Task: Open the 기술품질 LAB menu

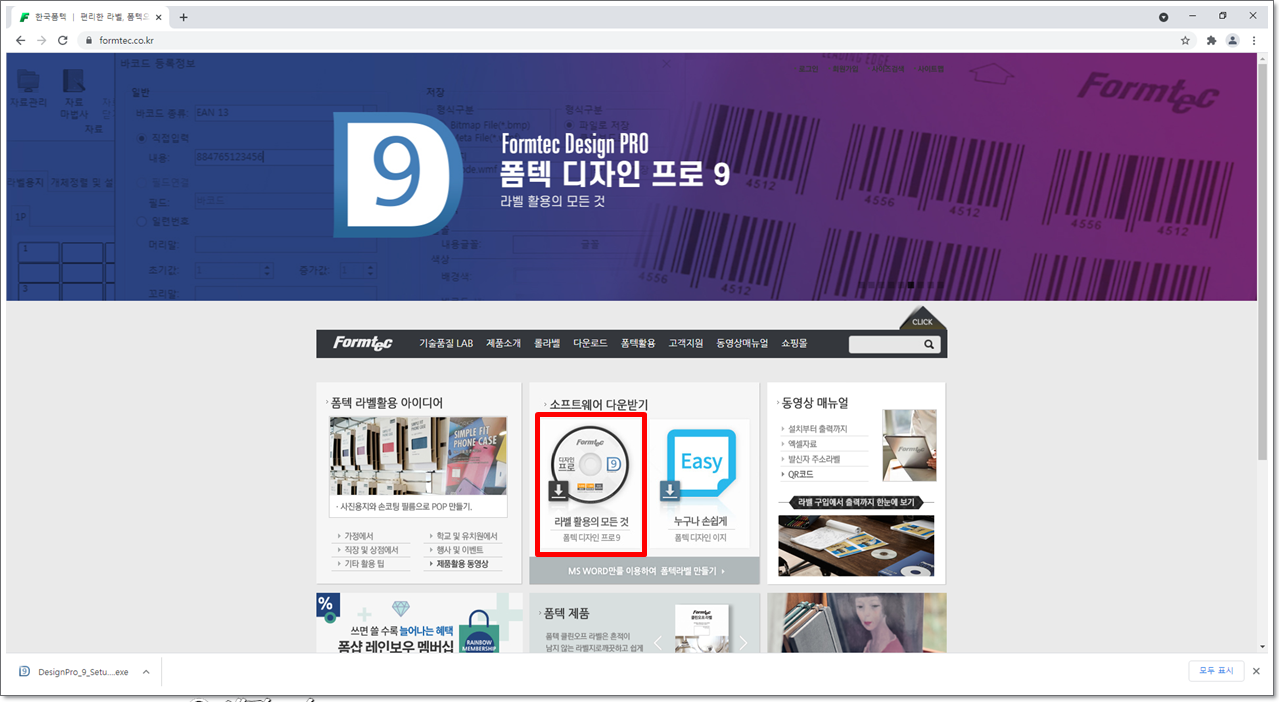Action: coord(446,343)
